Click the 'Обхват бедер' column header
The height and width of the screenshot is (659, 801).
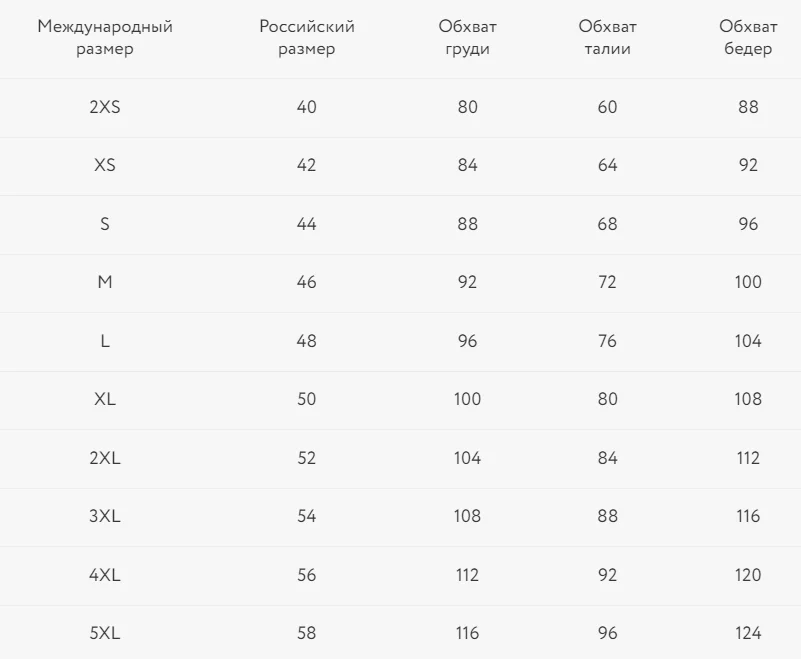[x=748, y=37]
